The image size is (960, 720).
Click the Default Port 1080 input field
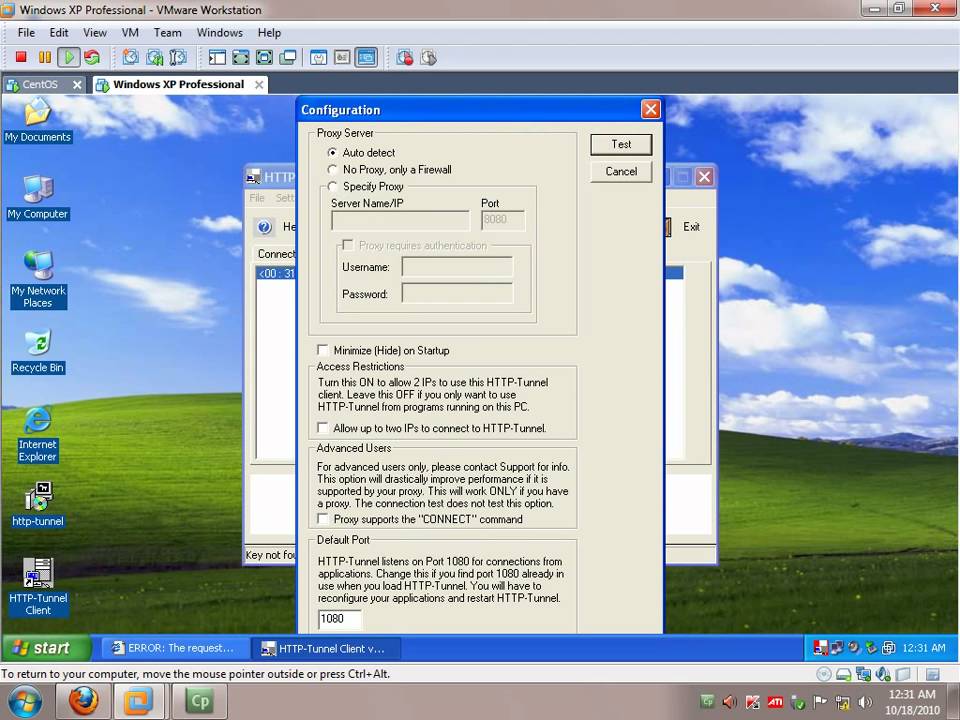point(339,619)
